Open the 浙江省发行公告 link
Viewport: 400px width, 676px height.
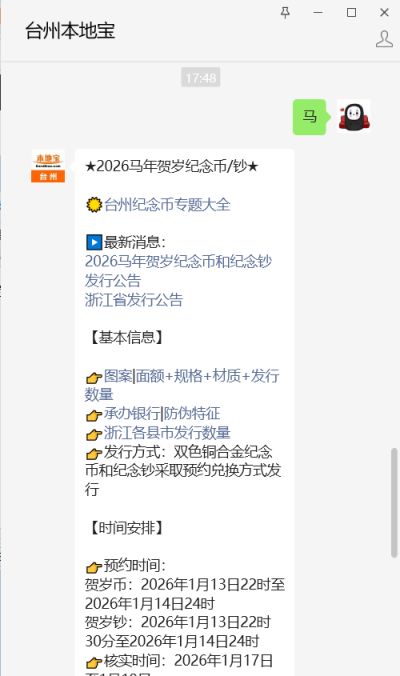pos(134,300)
